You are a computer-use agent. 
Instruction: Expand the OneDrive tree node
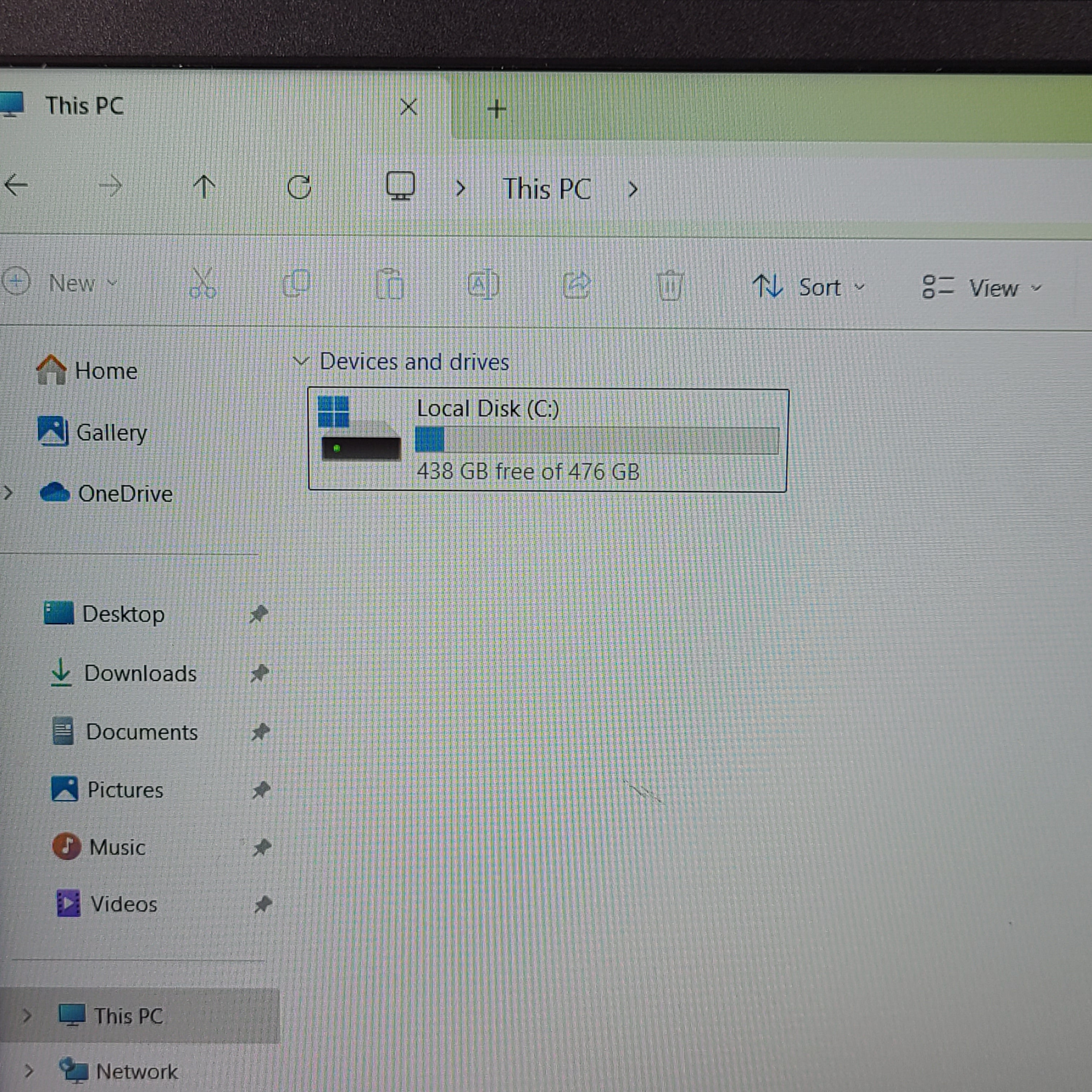pyautogui.click(x=8, y=493)
